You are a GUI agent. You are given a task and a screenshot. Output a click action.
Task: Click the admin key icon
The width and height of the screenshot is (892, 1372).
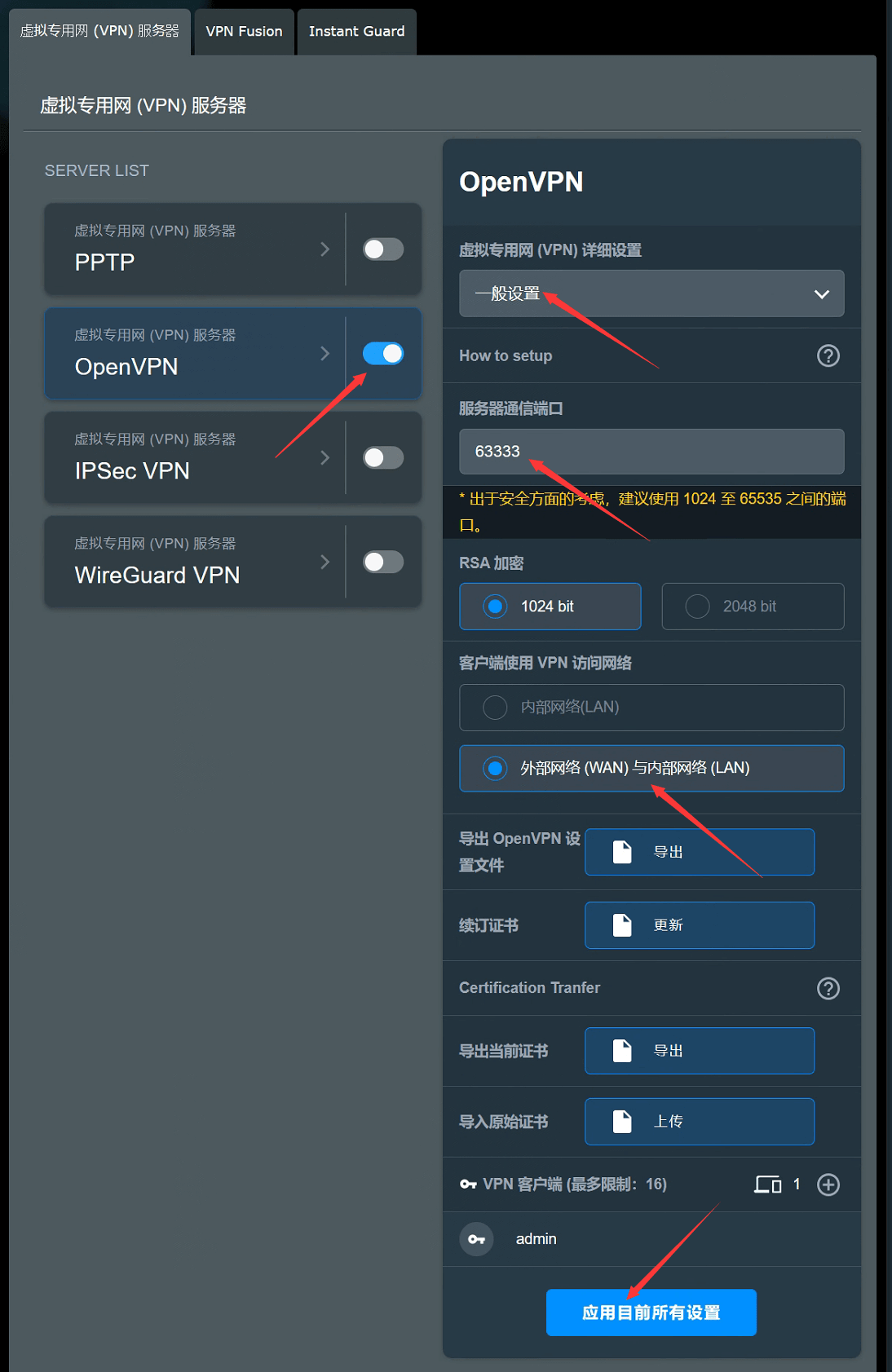pyautogui.click(x=476, y=1239)
